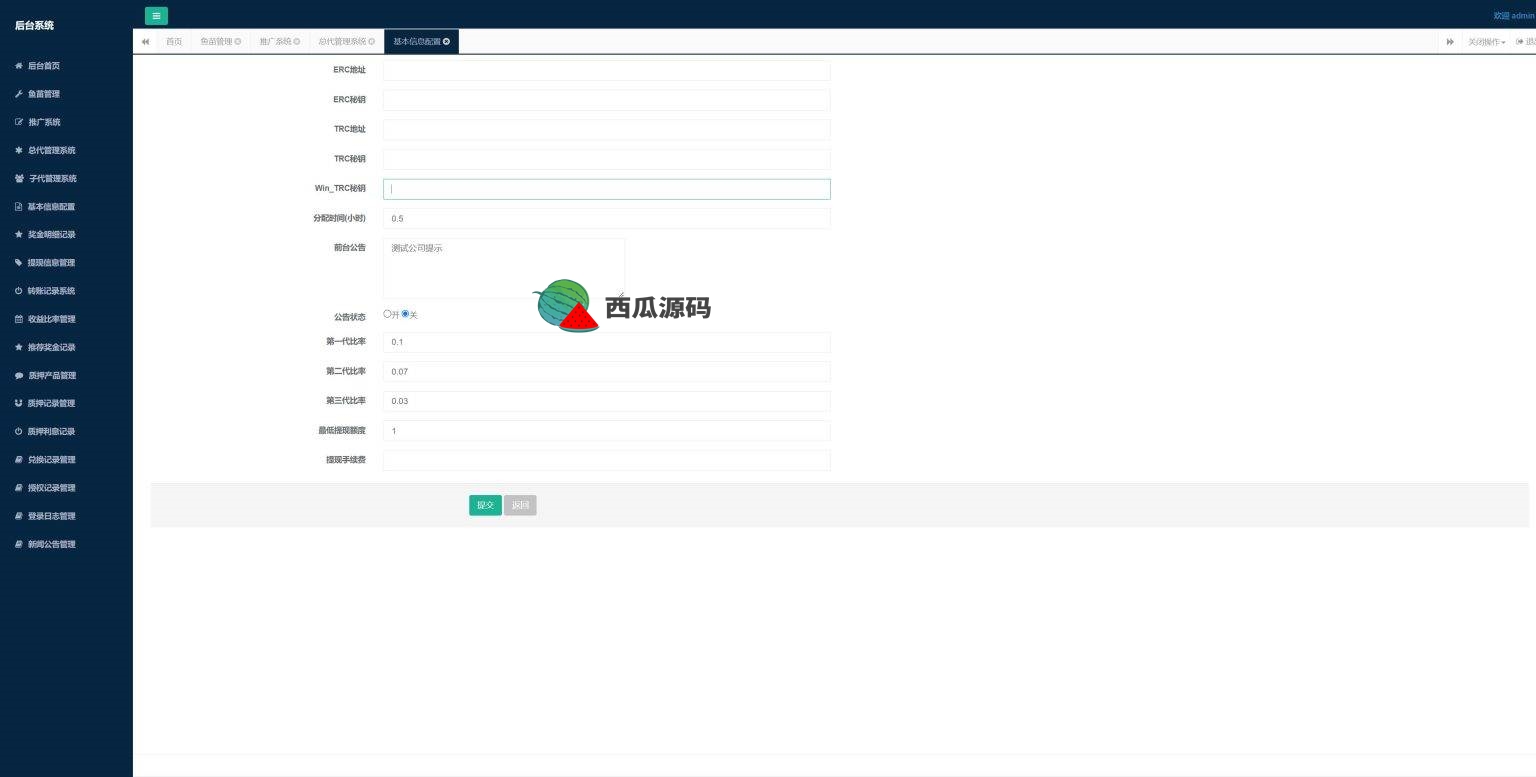This screenshot has height=777, width=1536.
Task: Click the 第二代比率 field showing 0.07
Action: [x=606, y=371]
